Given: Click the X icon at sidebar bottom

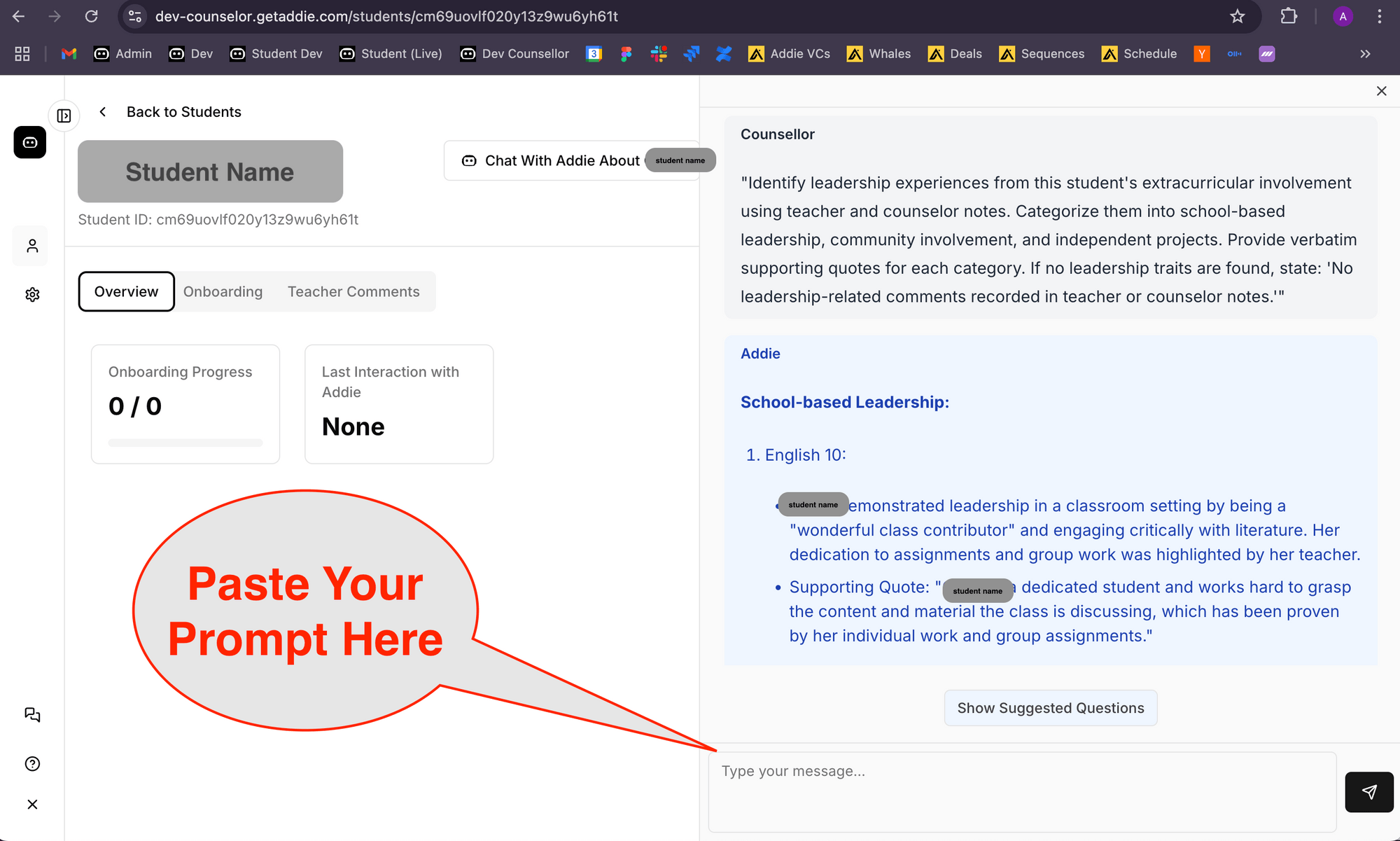Looking at the screenshot, I should [32, 805].
